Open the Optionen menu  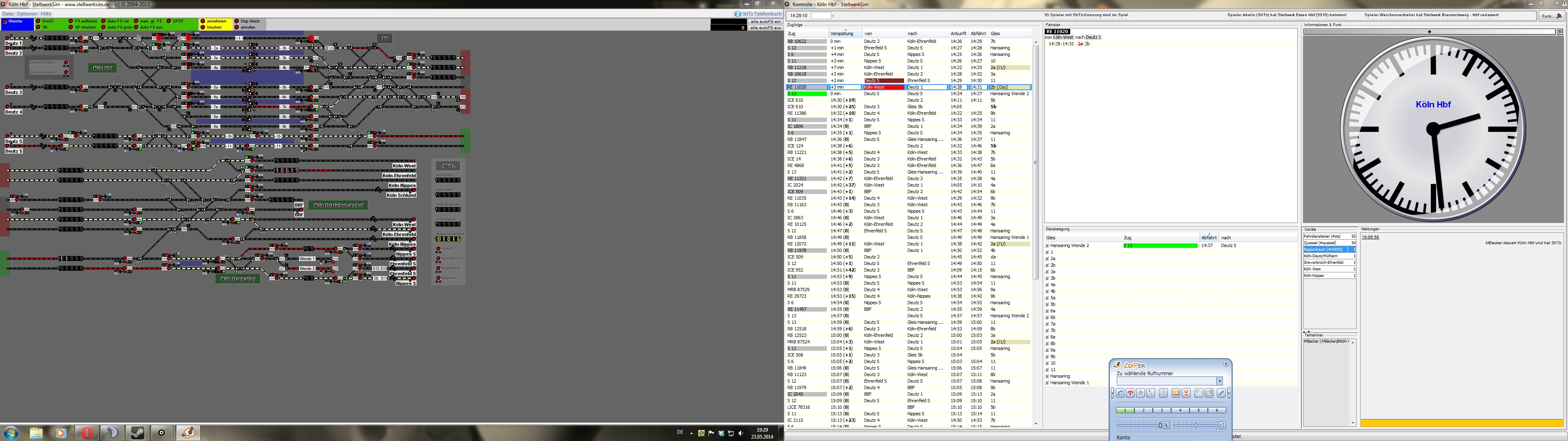coord(27,13)
